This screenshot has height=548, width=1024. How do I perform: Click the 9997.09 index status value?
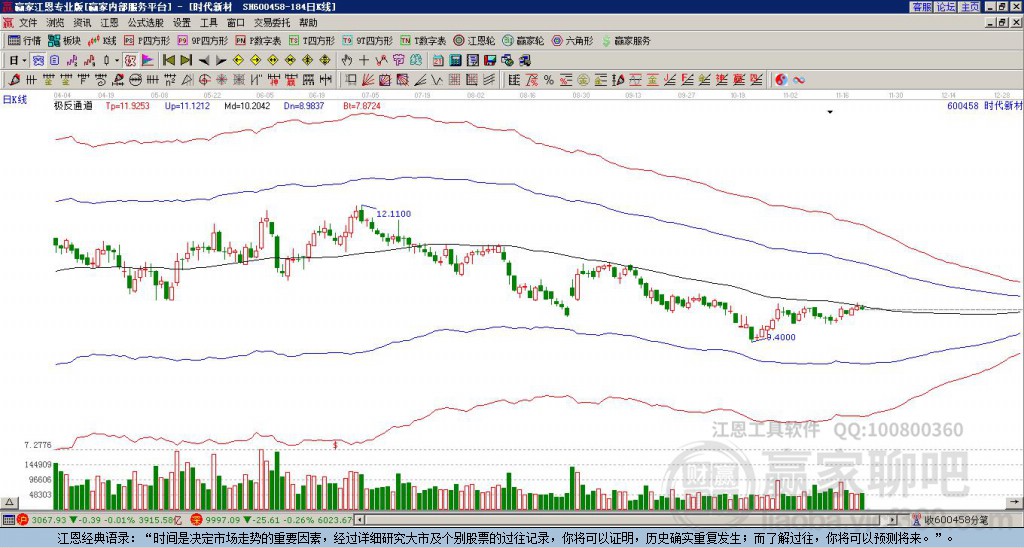tap(223, 520)
